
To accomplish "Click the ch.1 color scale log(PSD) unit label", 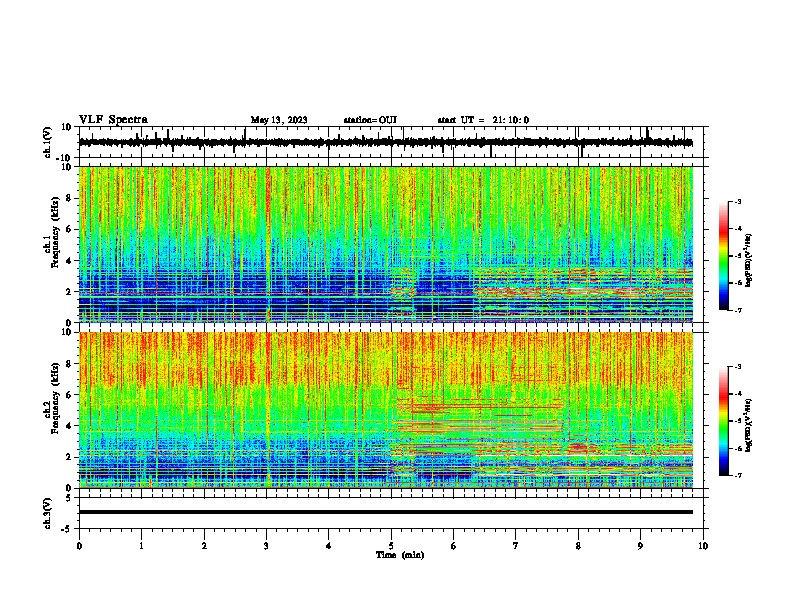I will 748,261.
